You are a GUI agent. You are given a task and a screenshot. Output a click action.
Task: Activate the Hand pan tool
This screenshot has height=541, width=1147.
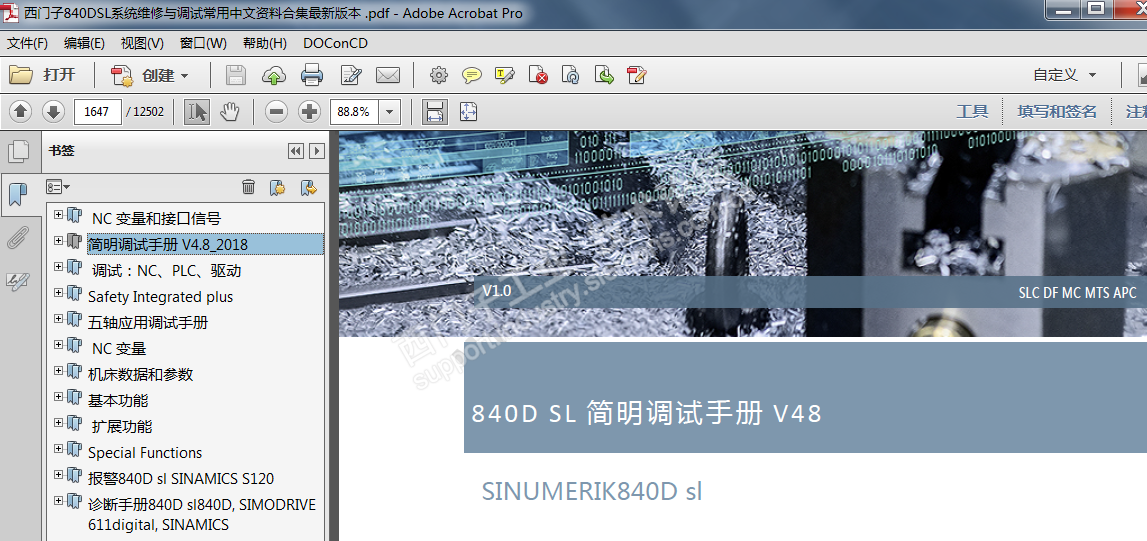pos(230,112)
